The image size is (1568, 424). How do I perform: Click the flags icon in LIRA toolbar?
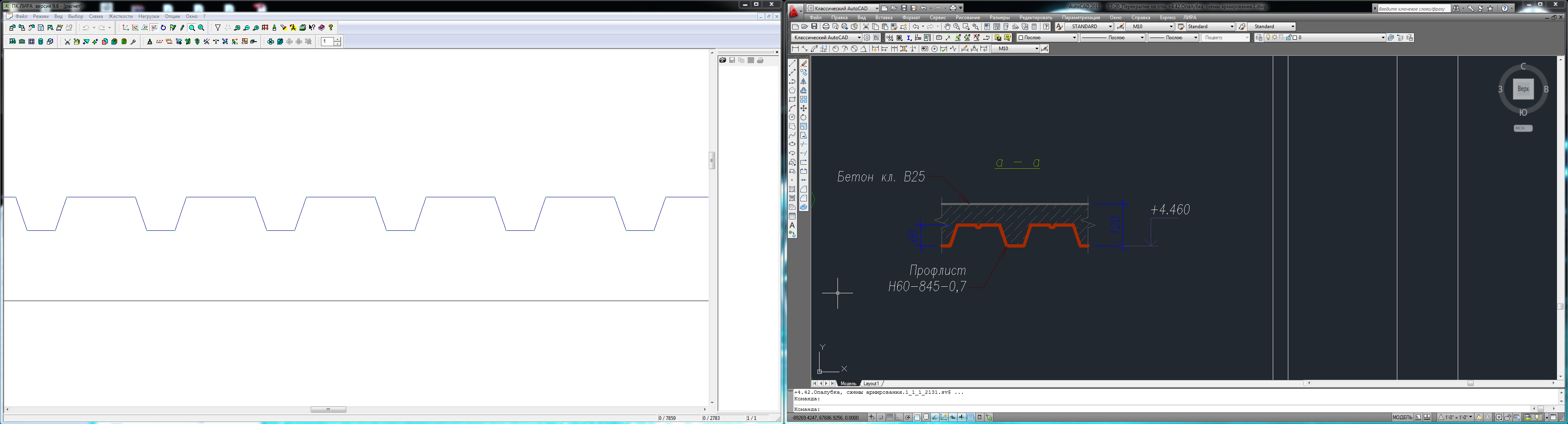pos(173,27)
